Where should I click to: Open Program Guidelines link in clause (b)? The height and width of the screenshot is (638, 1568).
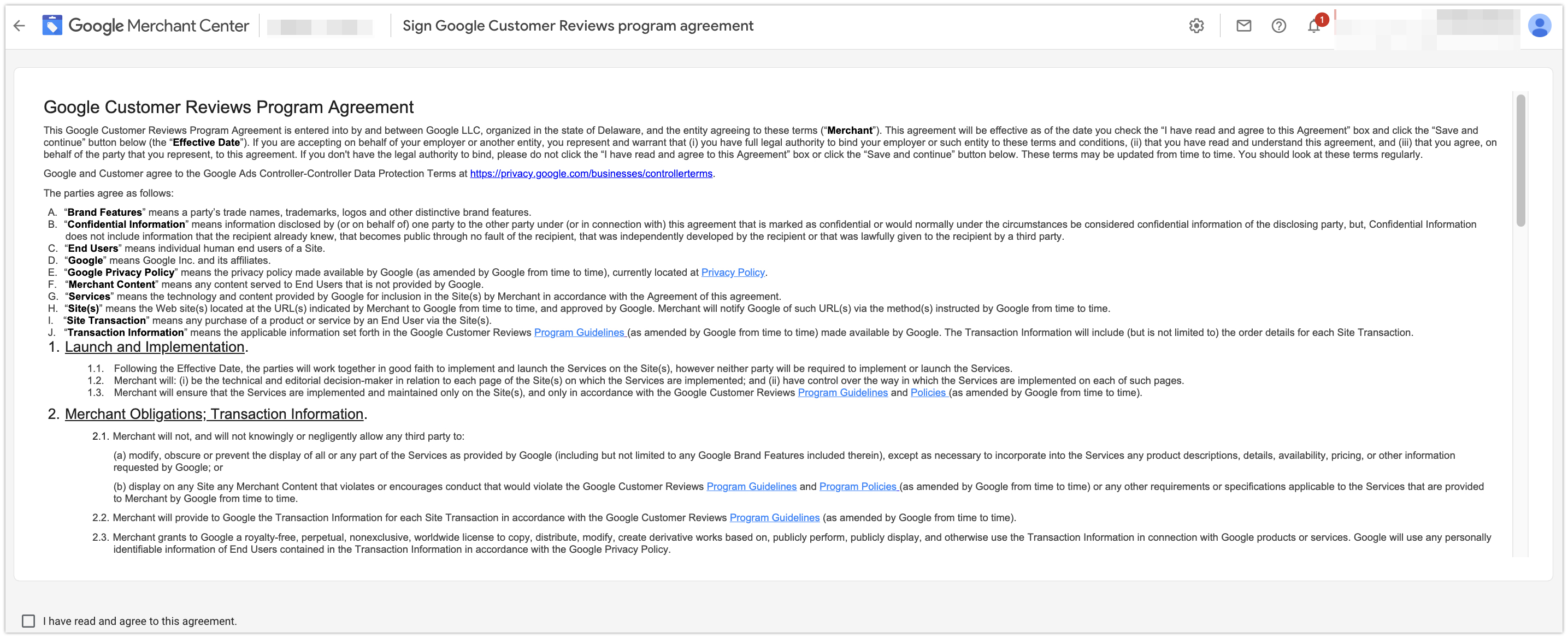coord(751,486)
